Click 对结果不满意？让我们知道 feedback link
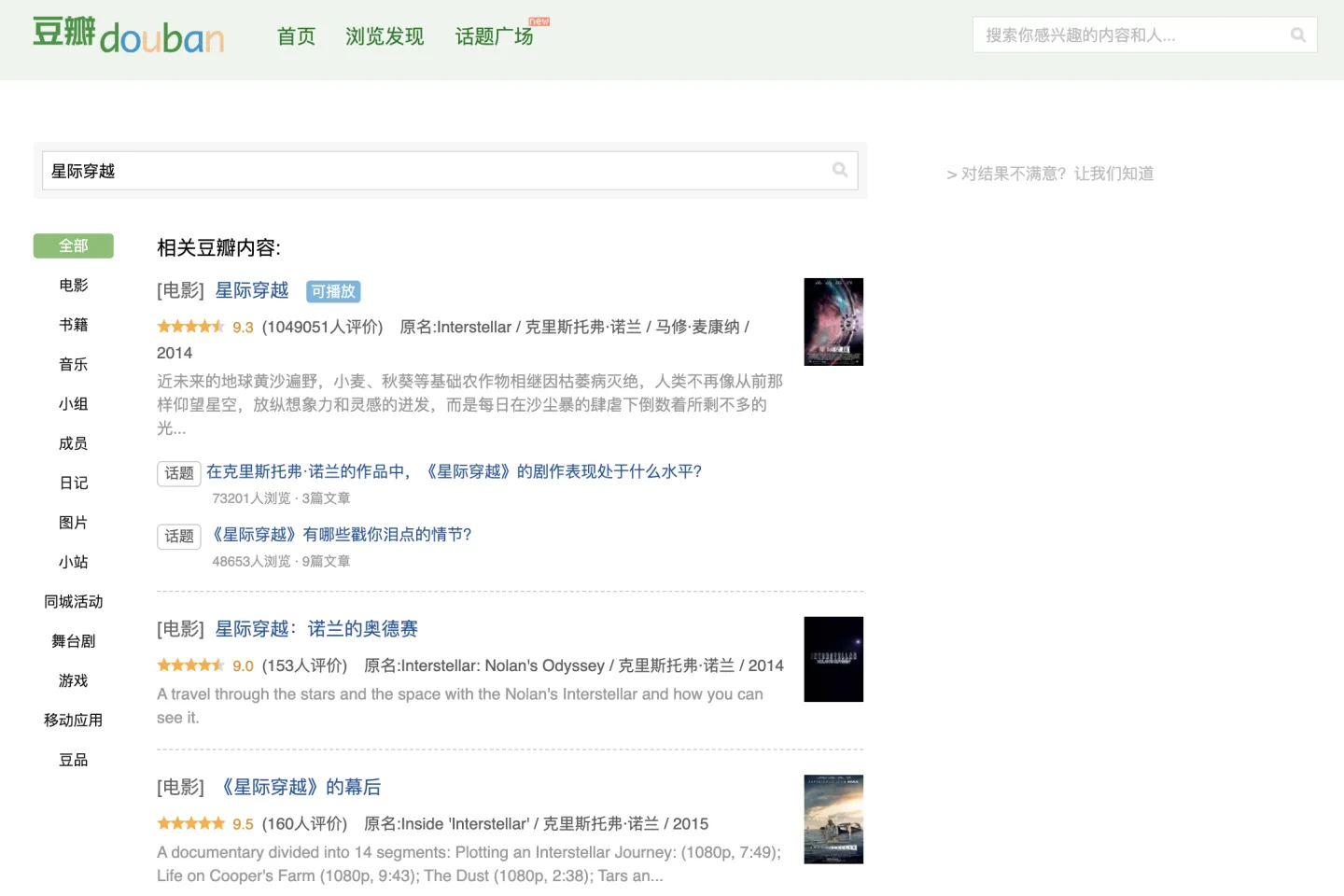This screenshot has width=1344, height=896. pos(1050,174)
